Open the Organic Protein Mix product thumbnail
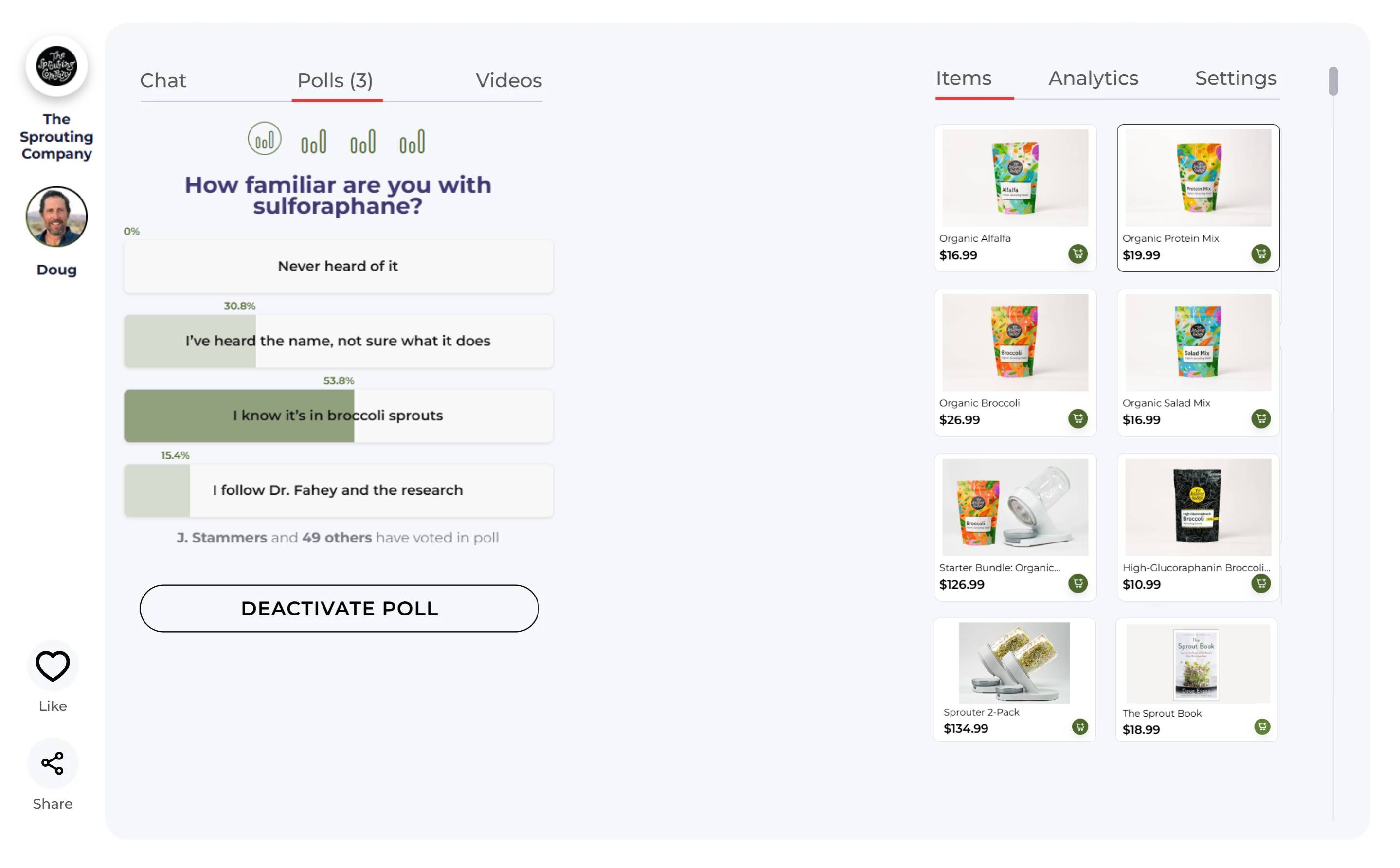This screenshot has height=868, width=1400. [x=1198, y=178]
